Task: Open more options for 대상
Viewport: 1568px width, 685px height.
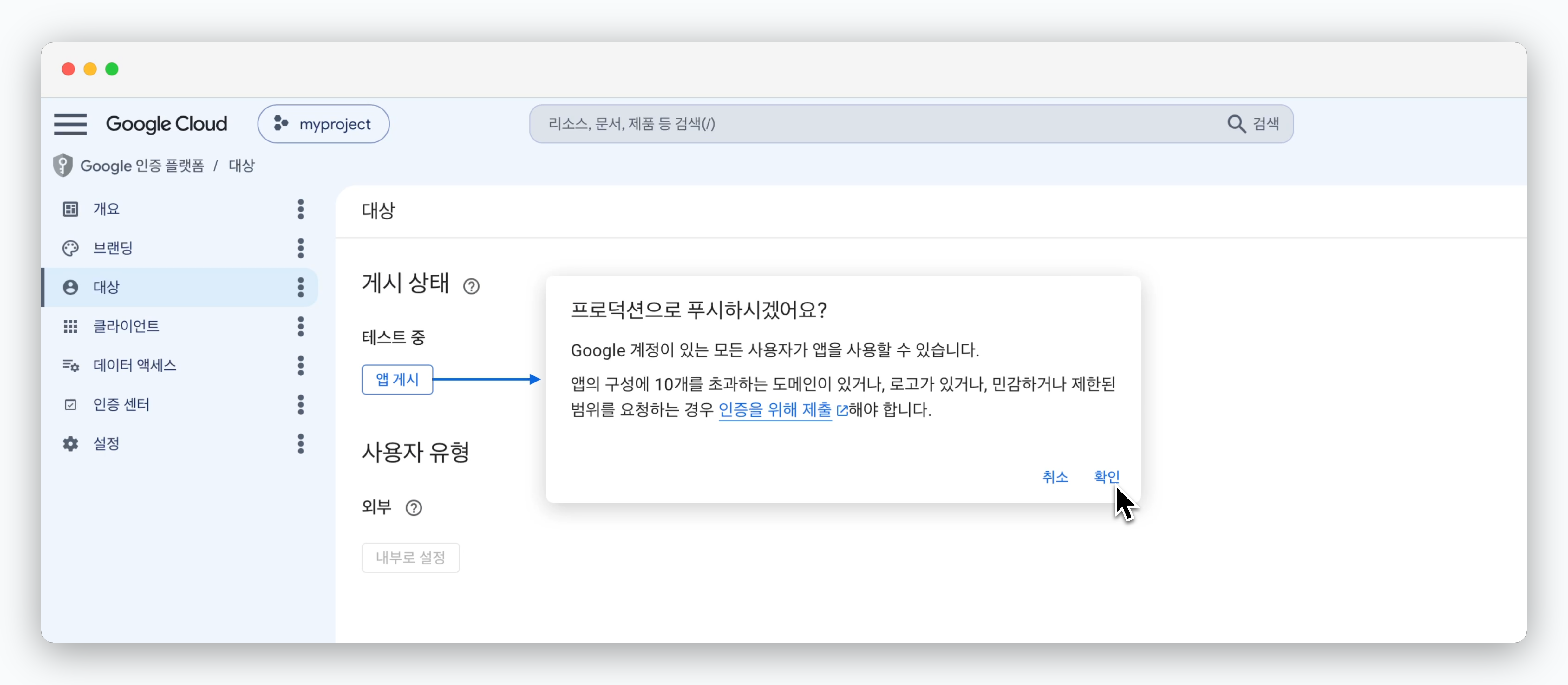Action: tap(301, 287)
